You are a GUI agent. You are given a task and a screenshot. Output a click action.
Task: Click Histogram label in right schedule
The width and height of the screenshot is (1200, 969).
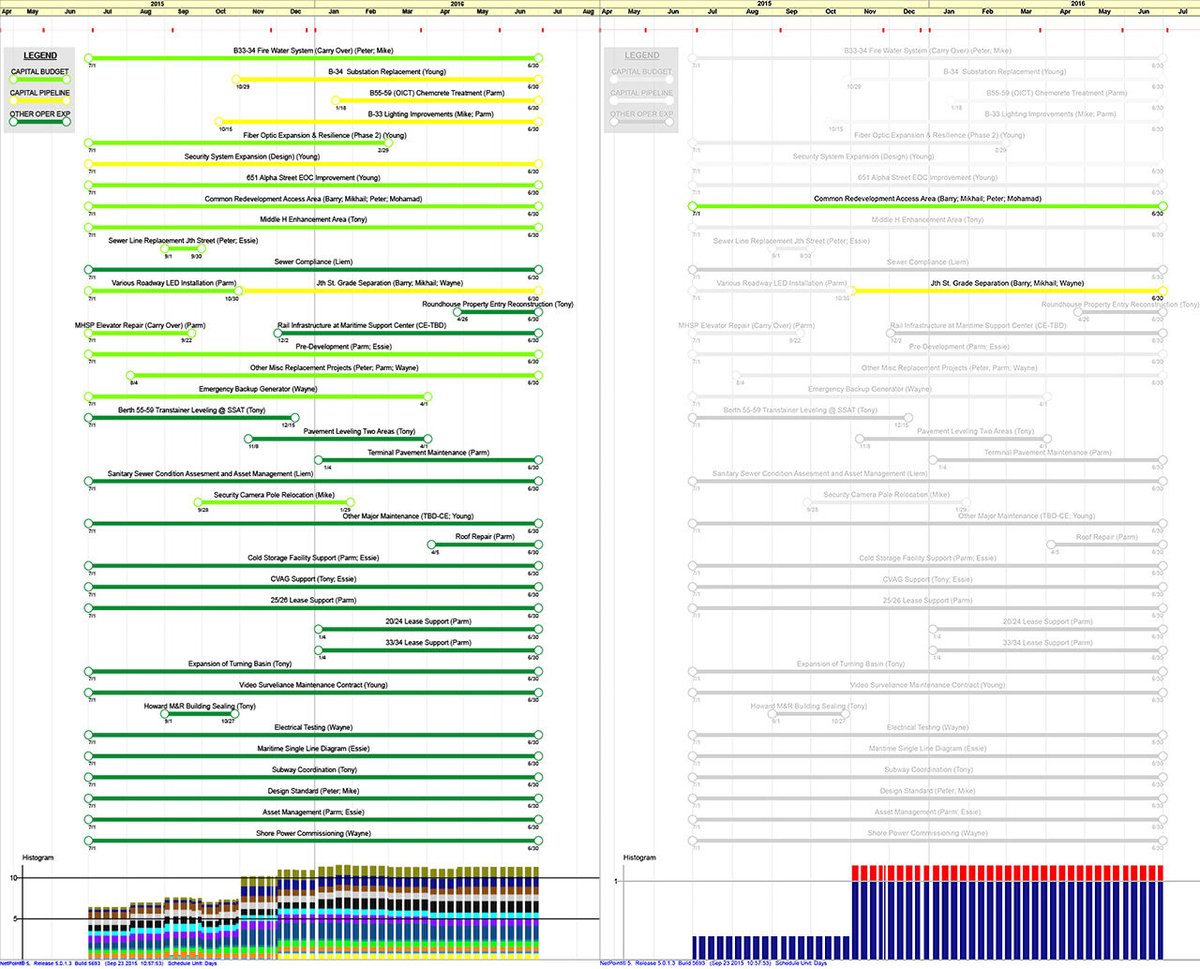tap(640, 858)
